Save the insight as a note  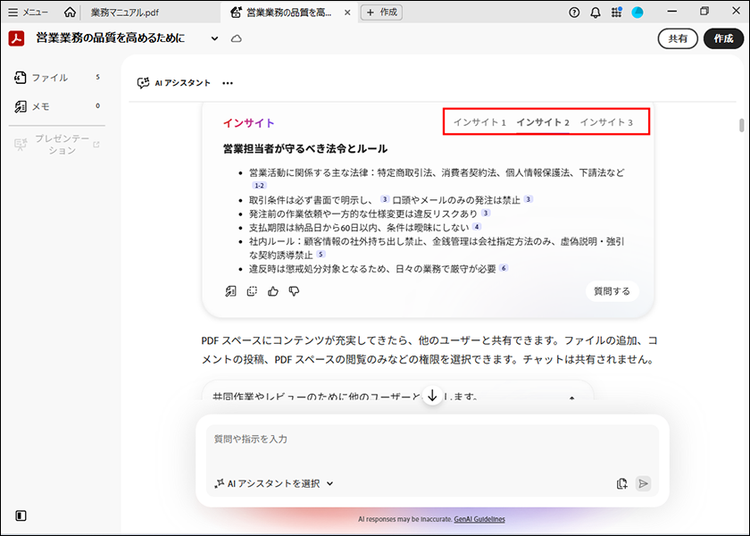click(231, 291)
